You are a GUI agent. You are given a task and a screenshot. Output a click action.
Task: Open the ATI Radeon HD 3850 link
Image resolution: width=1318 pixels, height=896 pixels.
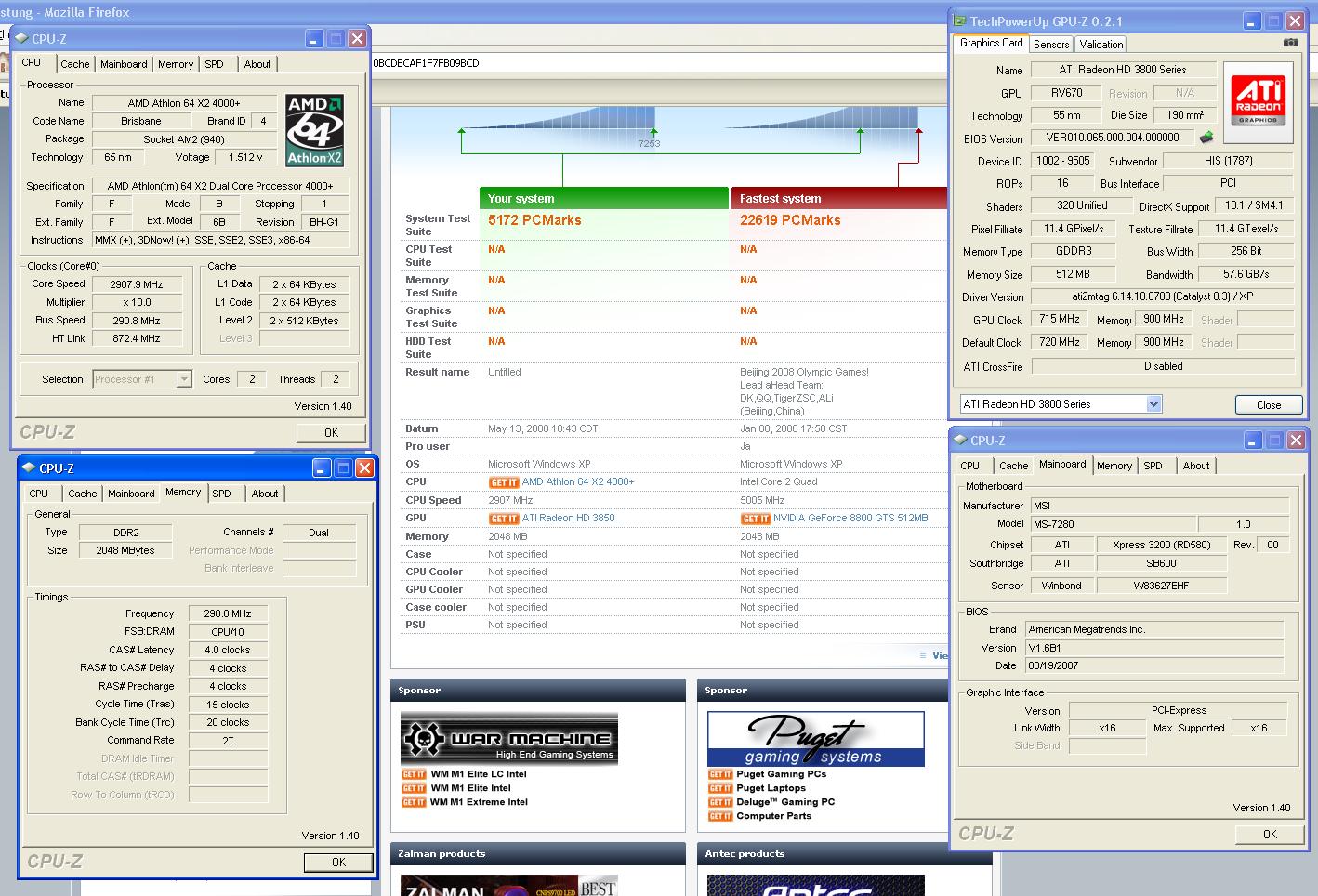pos(568,519)
